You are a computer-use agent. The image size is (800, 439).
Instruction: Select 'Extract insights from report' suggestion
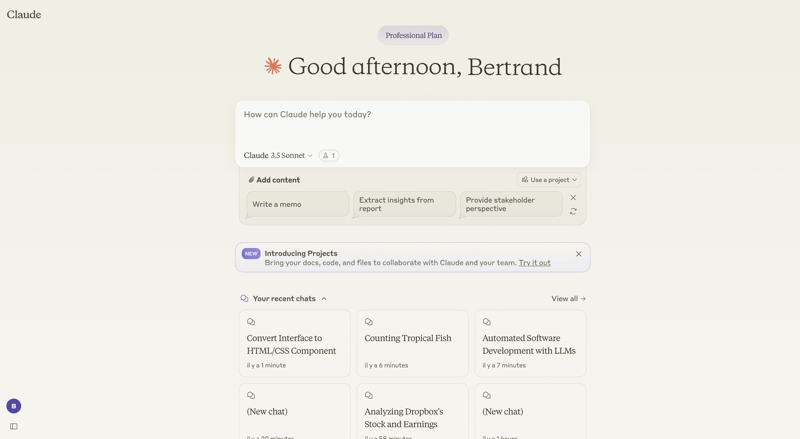(x=405, y=204)
